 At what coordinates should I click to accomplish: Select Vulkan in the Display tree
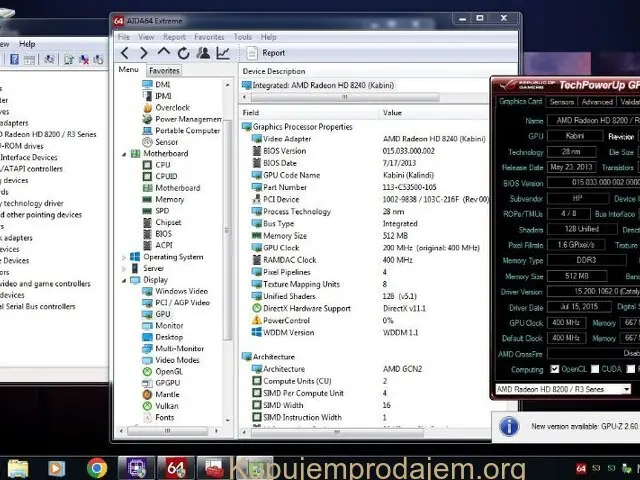coord(168,406)
